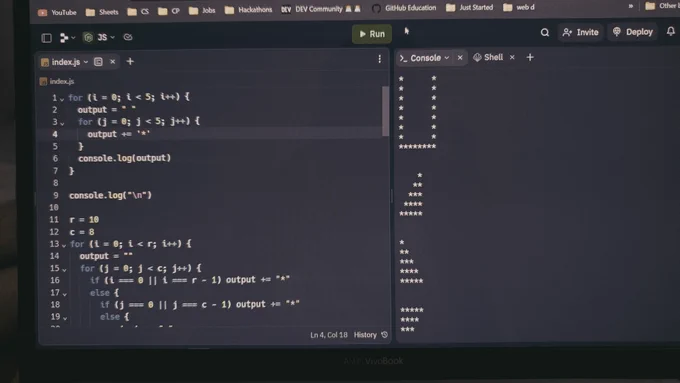Click the editor vertical scrollbar thumb
The width and height of the screenshot is (680, 383).
click(385, 111)
